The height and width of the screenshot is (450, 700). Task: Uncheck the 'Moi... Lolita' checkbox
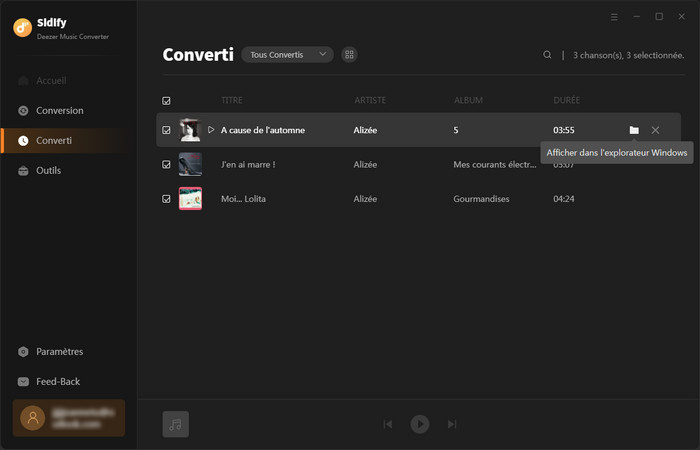point(166,199)
